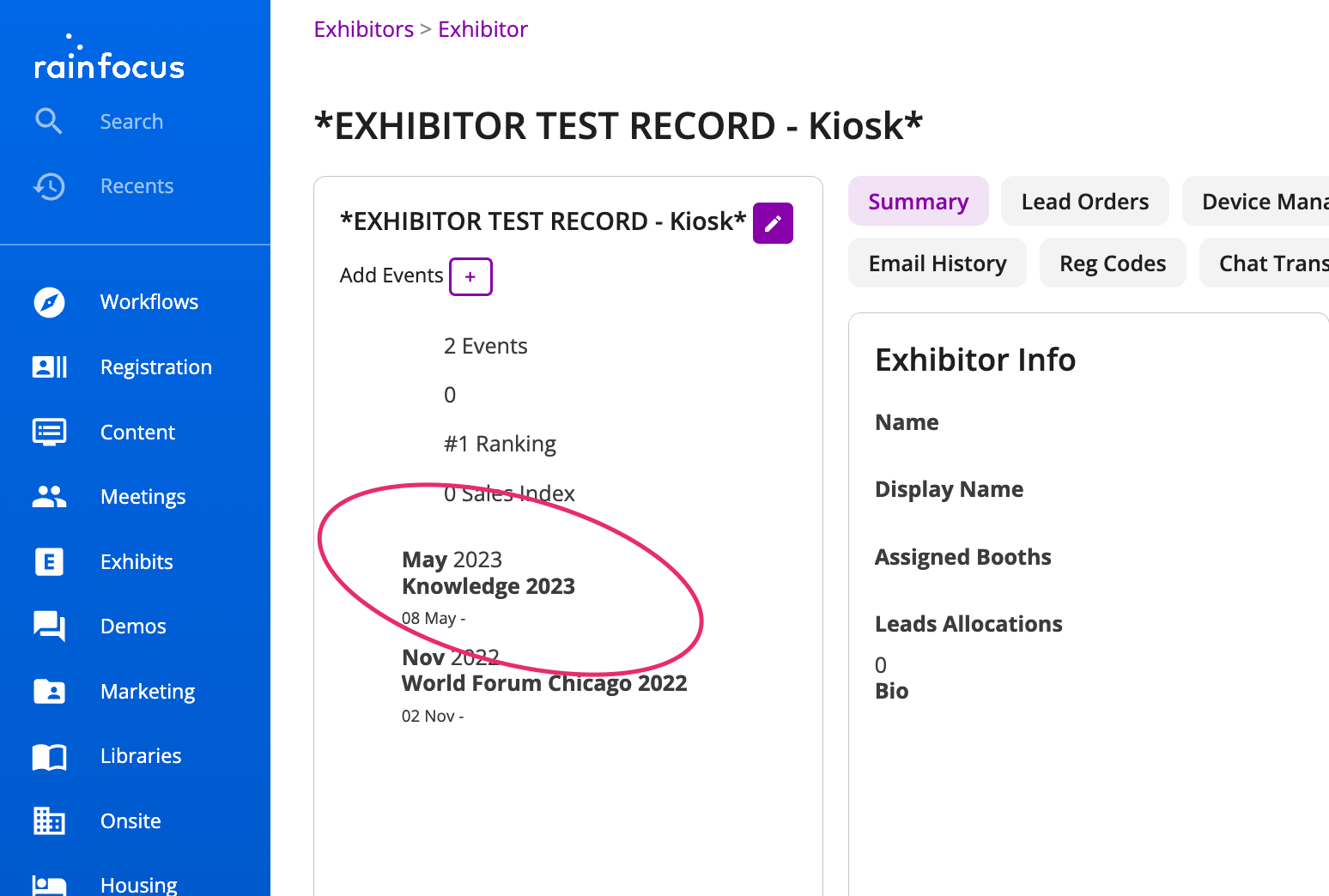The height and width of the screenshot is (896, 1329).
Task: Click the "Display Name" field label
Action: (949, 489)
